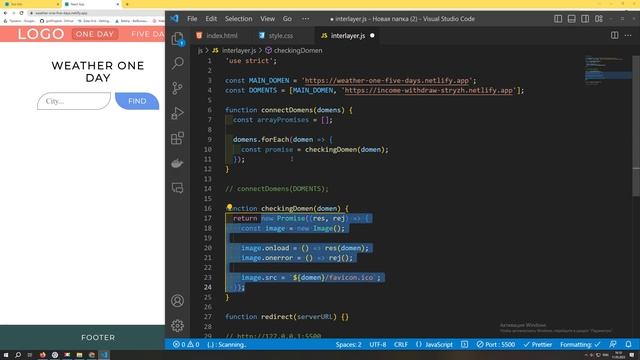The height and width of the screenshot is (360, 640).
Task: Open the Source Control view
Action: point(178,88)
